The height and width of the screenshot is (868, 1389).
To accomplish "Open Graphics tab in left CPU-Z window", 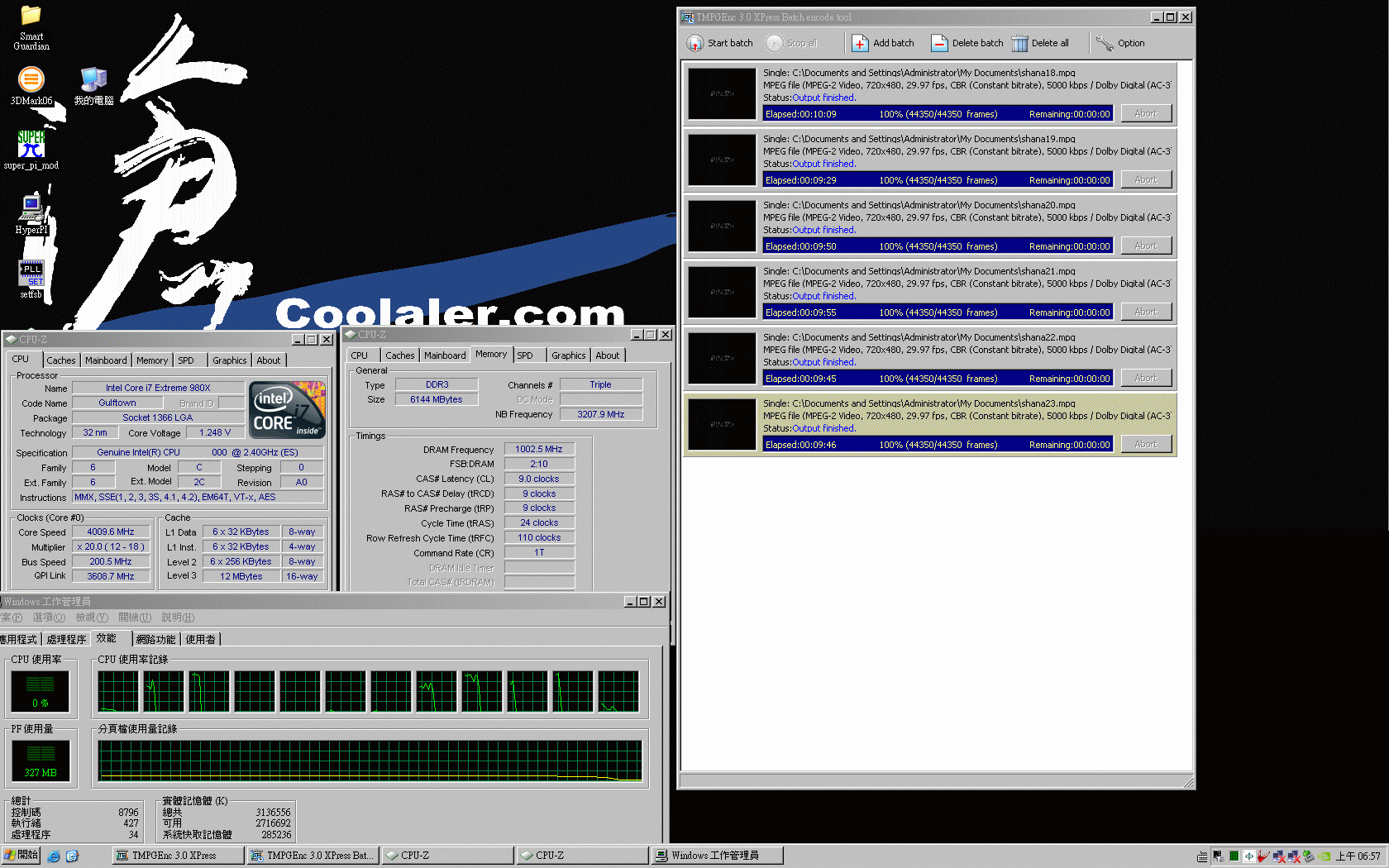I will [229, 360].
